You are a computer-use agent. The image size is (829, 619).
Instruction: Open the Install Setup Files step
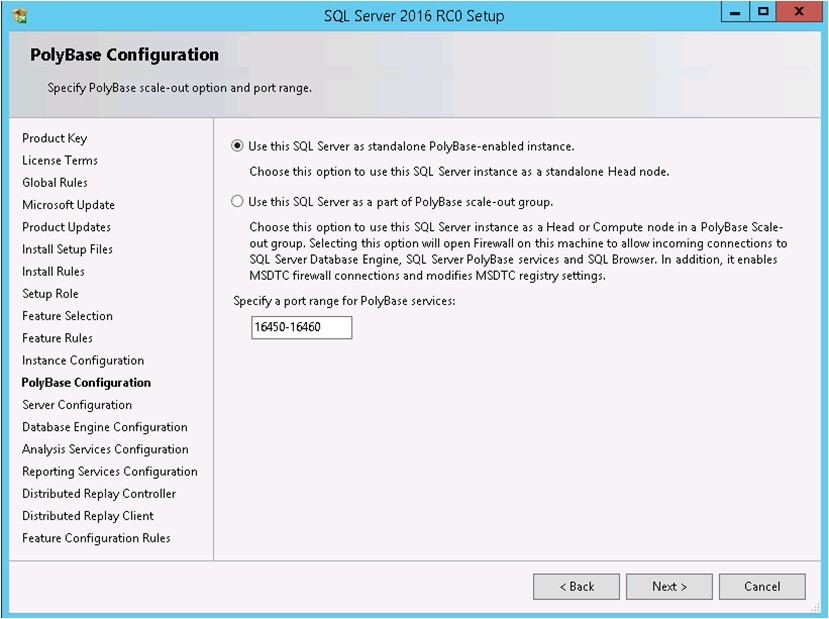click(67, 250)
